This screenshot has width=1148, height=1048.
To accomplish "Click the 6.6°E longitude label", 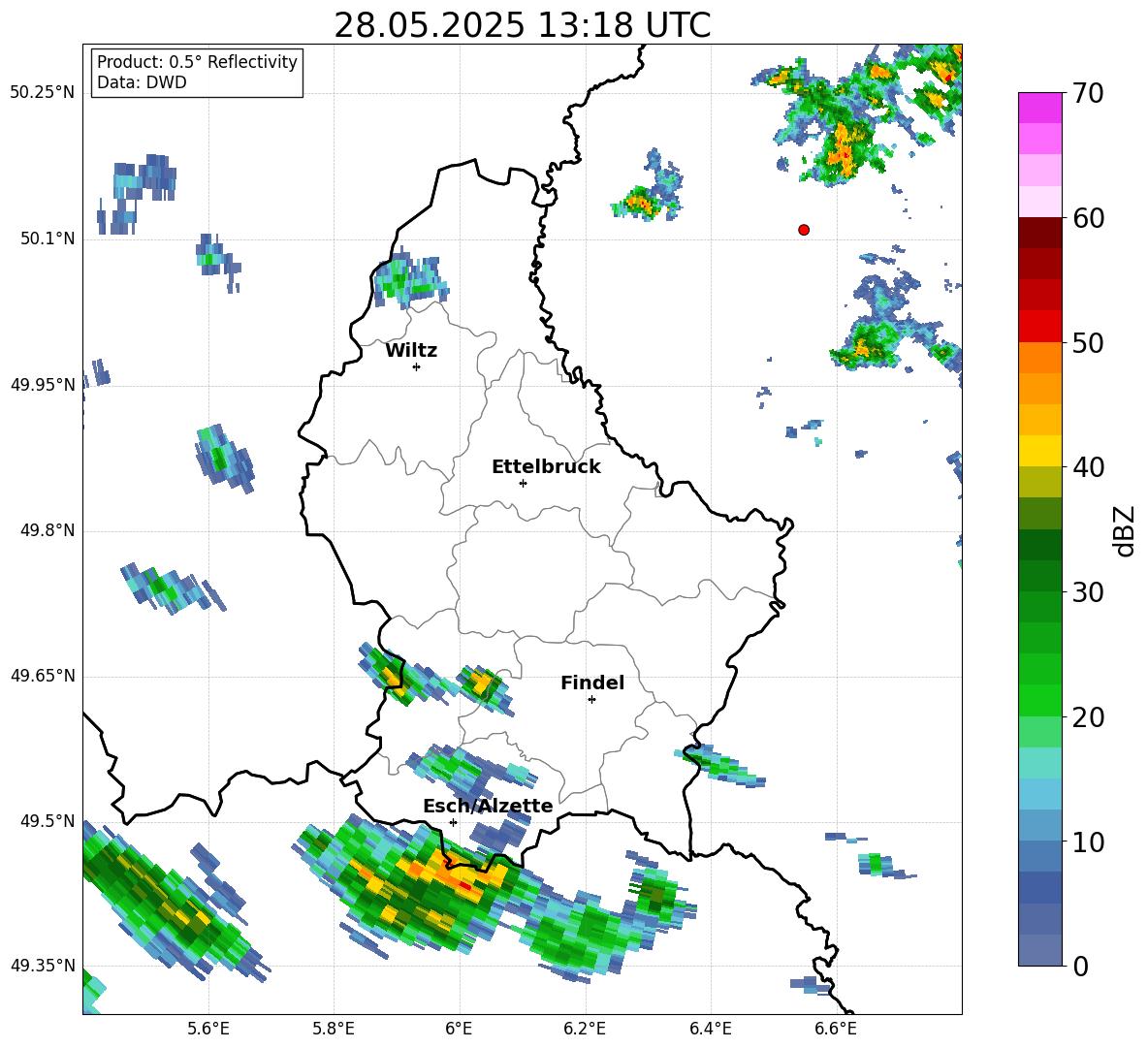I will point(836,1029).
